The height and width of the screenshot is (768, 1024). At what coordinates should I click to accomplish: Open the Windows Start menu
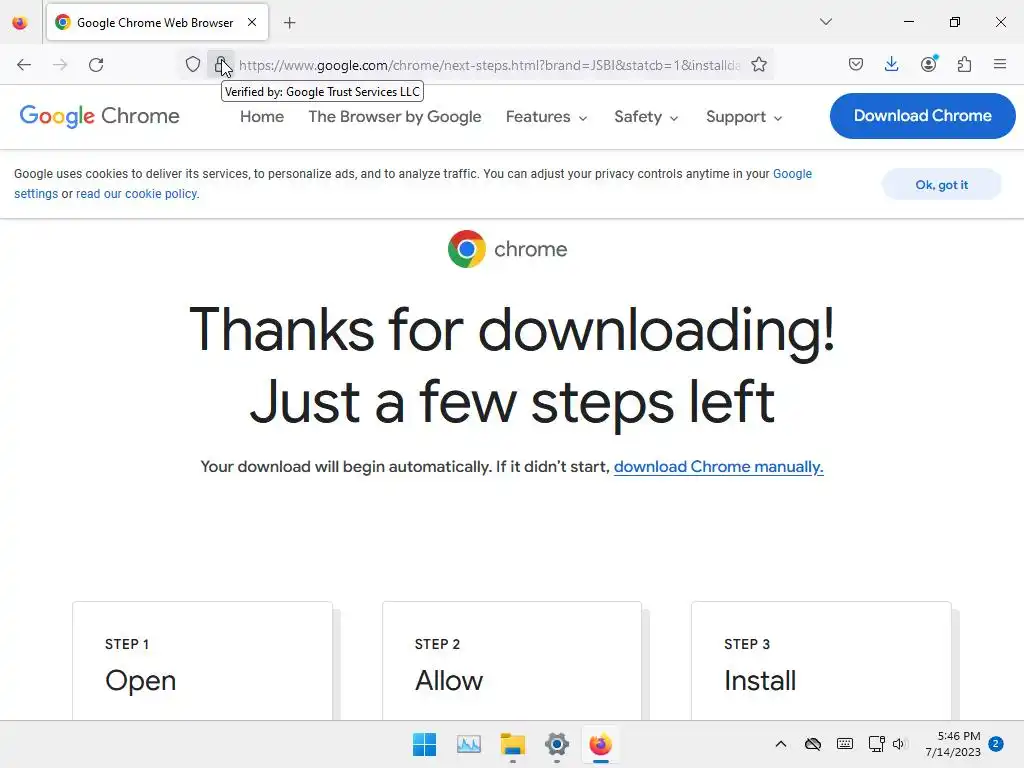coord(424,744)
